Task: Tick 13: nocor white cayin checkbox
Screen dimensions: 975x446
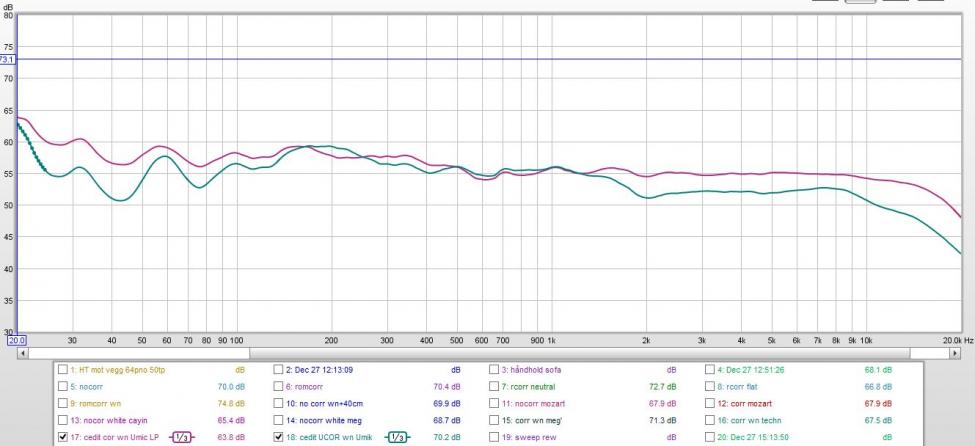Action: 63,420
